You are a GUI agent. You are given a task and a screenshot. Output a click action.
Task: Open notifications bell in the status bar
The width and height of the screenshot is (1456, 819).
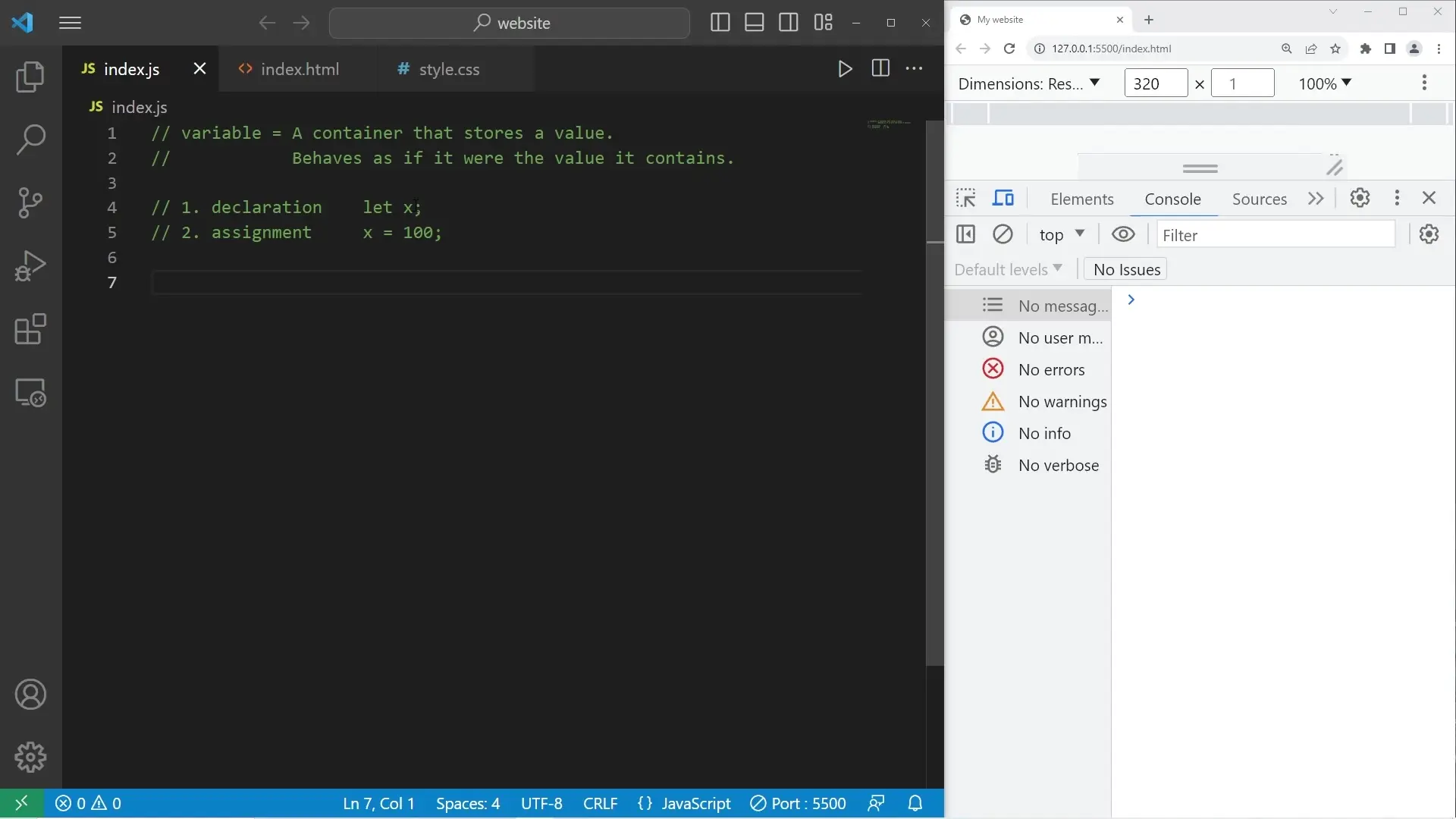click(915, 803)
